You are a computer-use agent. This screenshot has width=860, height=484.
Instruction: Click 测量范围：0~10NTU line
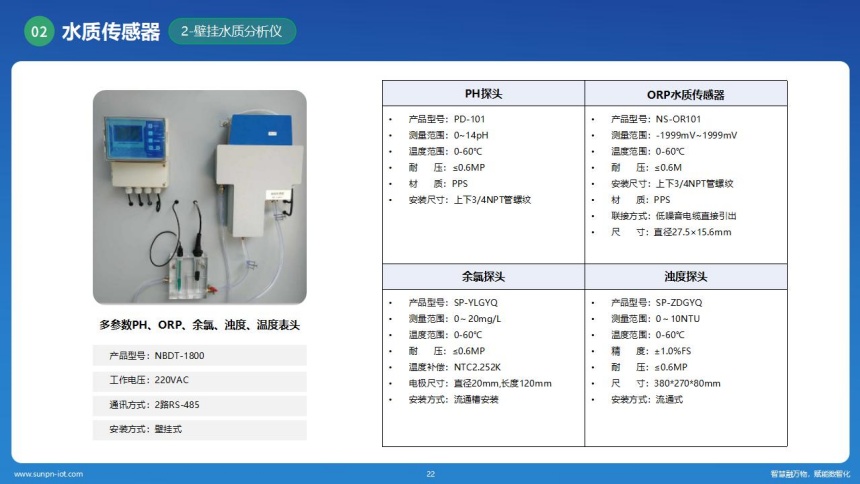655,318
